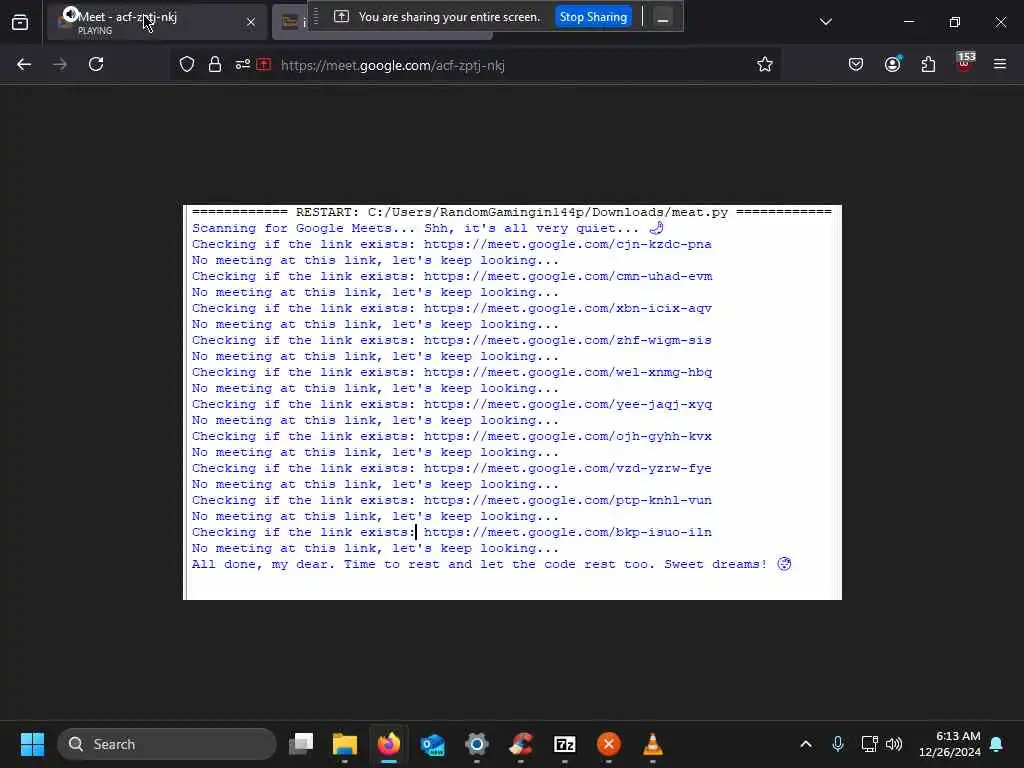
Task: Open 7-Zip from the taskbar
Action: (x=564, y=744)
